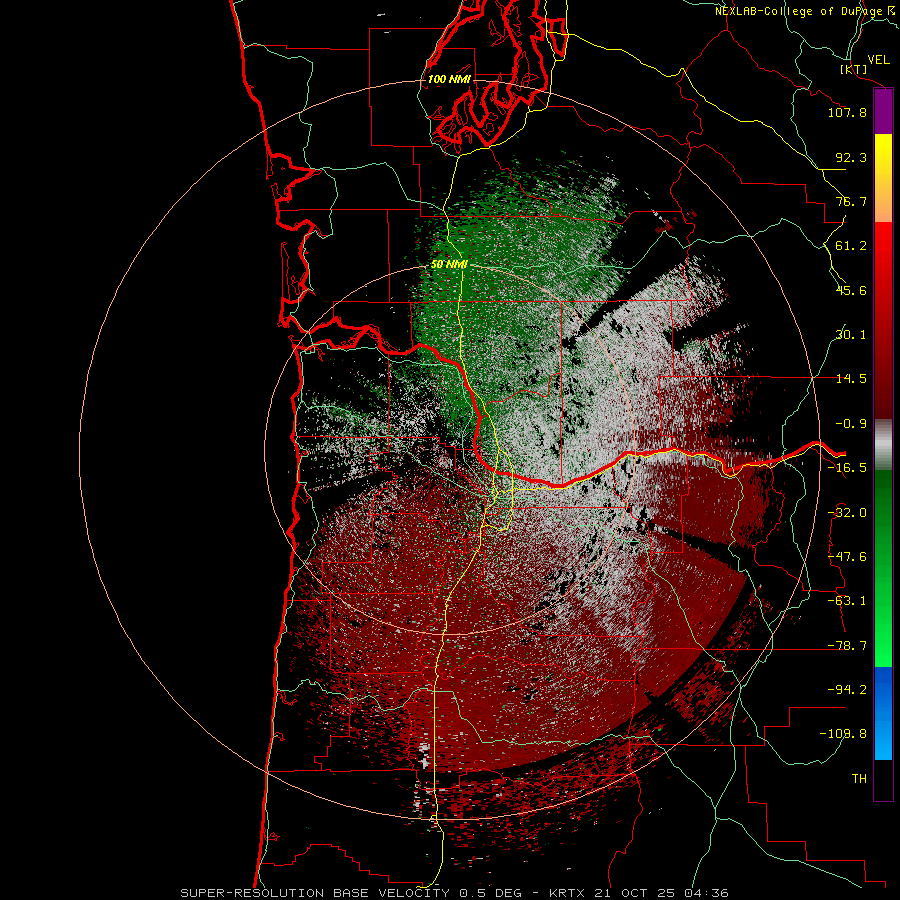The image size is (900, 900).
Task: Click the -63.1 velocity scale value
Action: 847,601
